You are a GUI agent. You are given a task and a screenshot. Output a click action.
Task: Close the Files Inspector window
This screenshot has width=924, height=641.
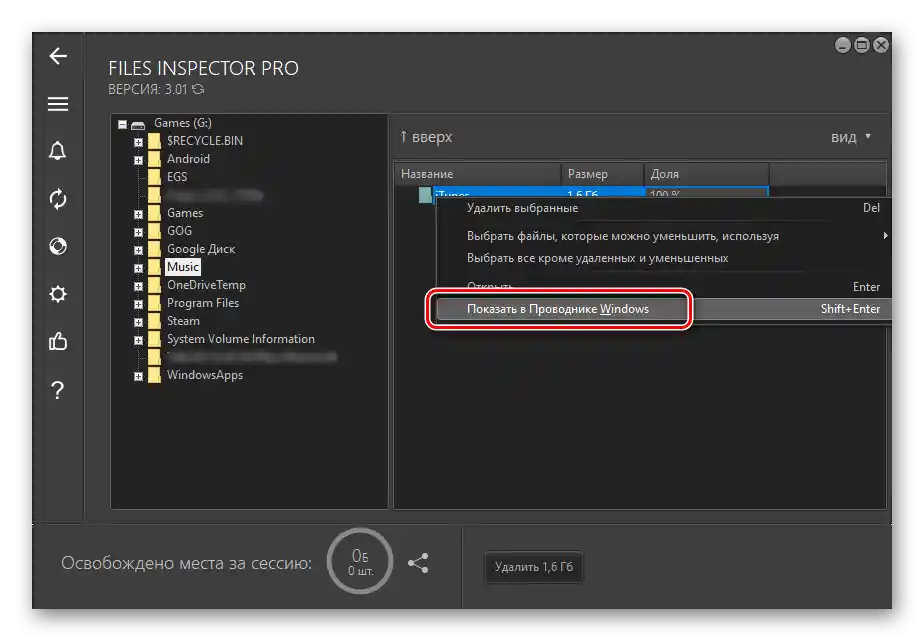pos(880,45)
